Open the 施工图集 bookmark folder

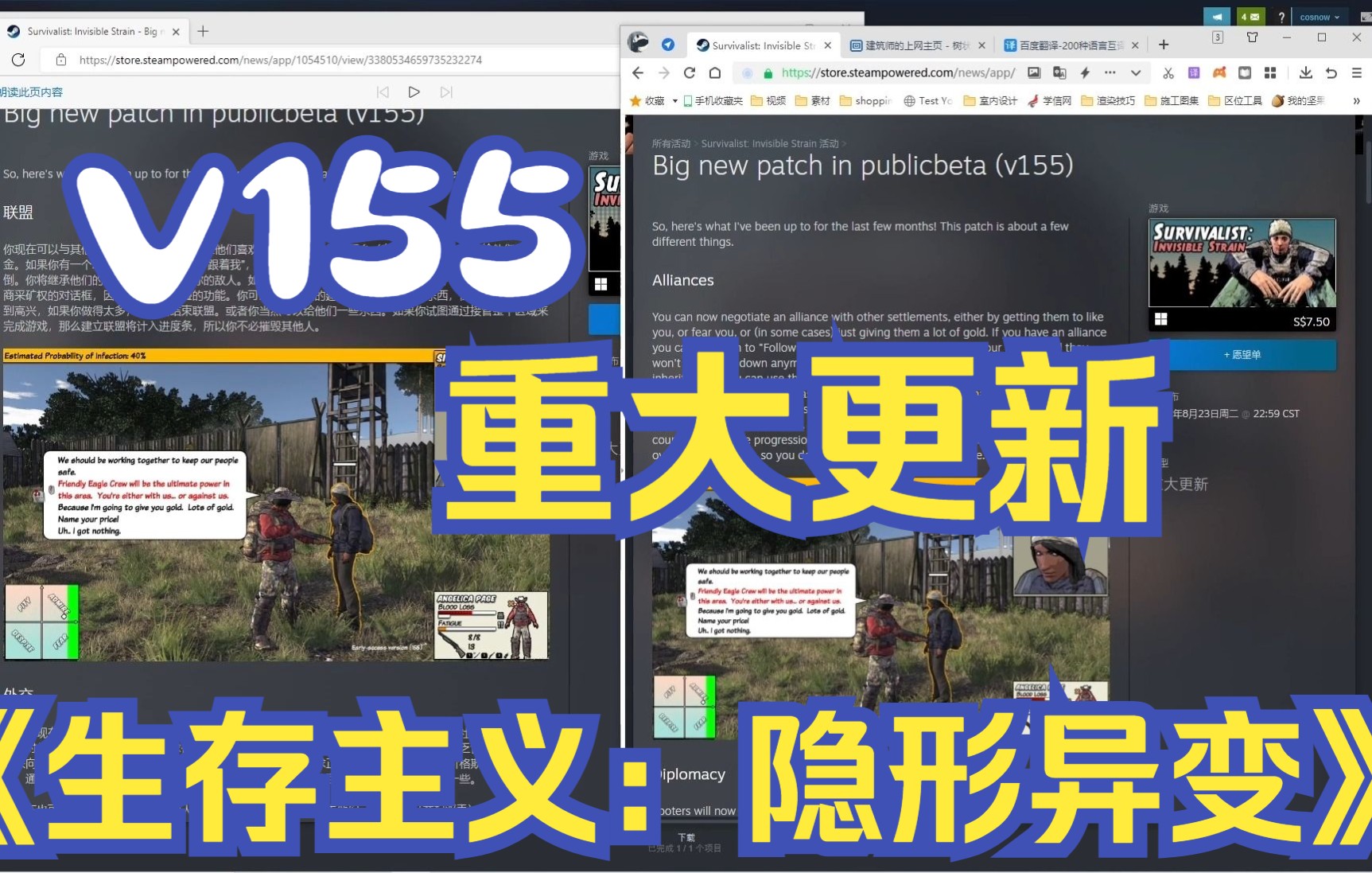[1172, 100]
